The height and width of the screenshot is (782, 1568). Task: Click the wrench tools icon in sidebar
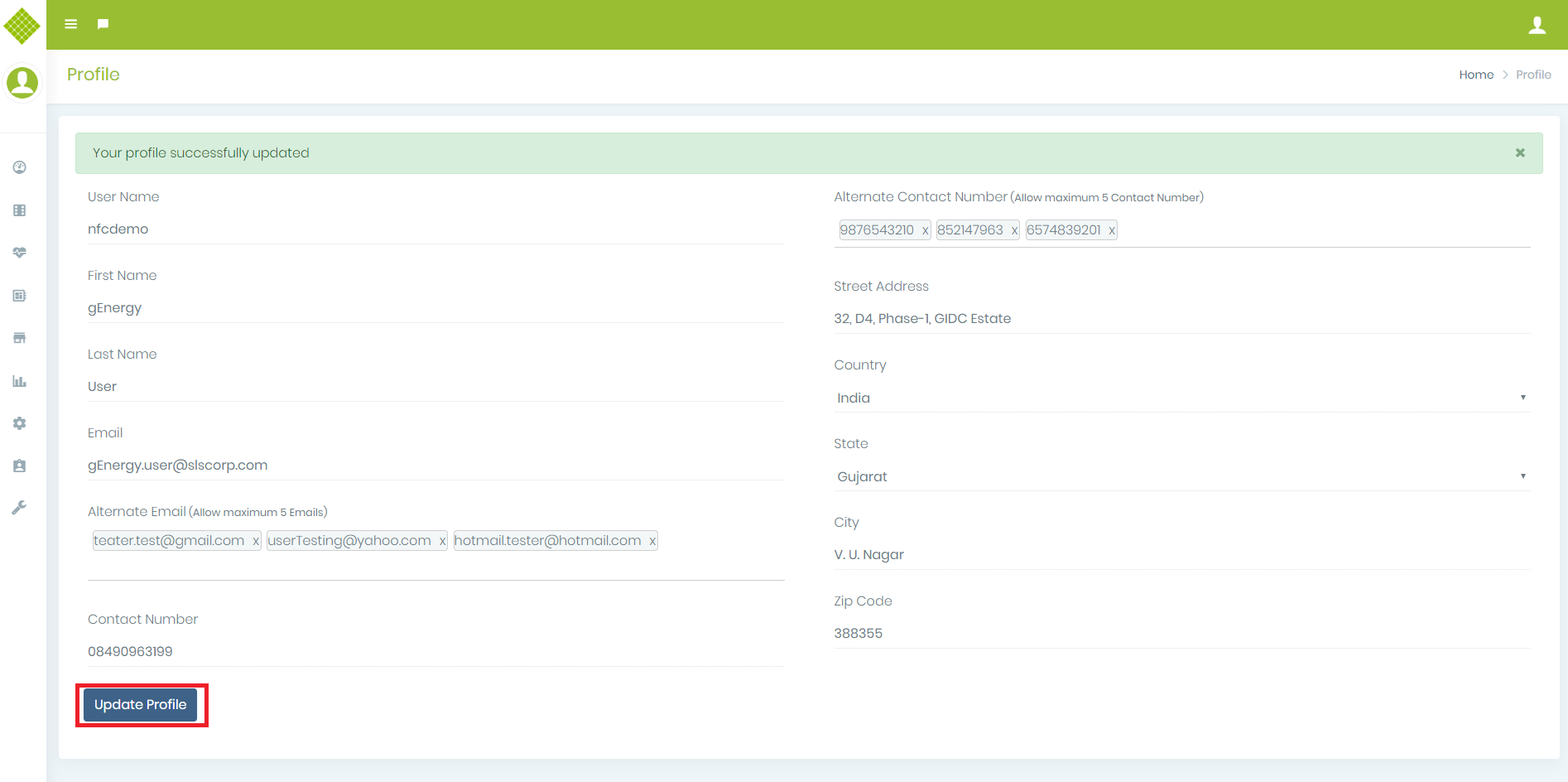[x=20, y=508]
